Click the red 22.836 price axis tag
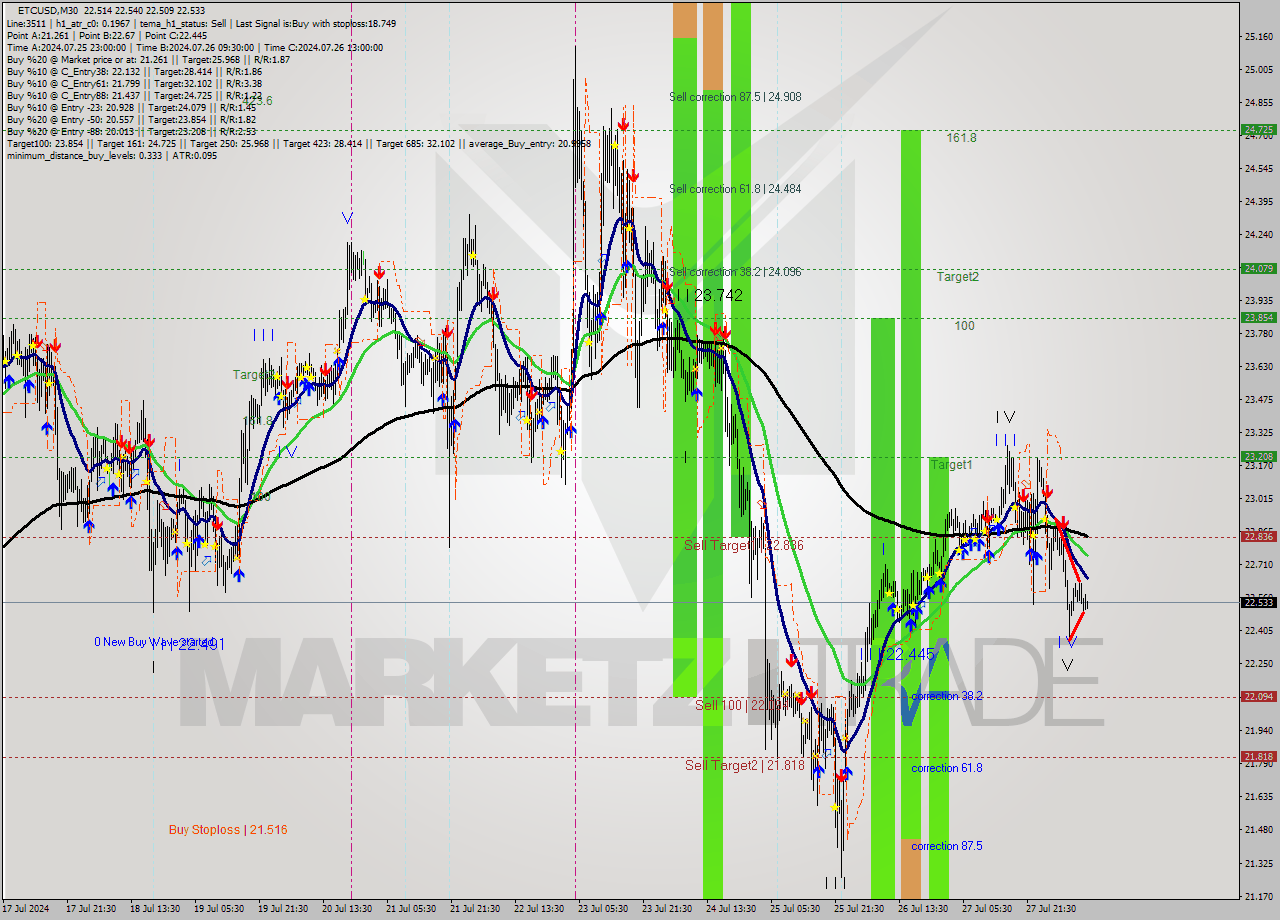1280x920 pixels. pyautogui.click(x=1258, y=536)
